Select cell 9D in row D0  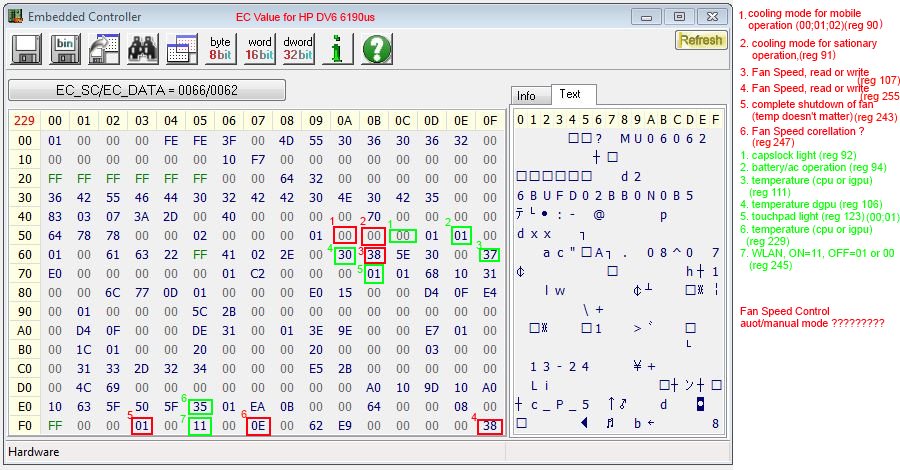(x=432, y=387)
